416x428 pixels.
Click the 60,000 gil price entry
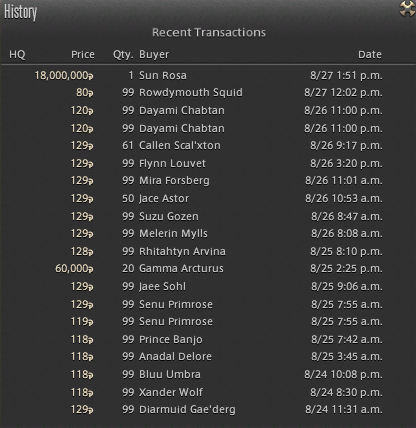click(x=74, y=269)
